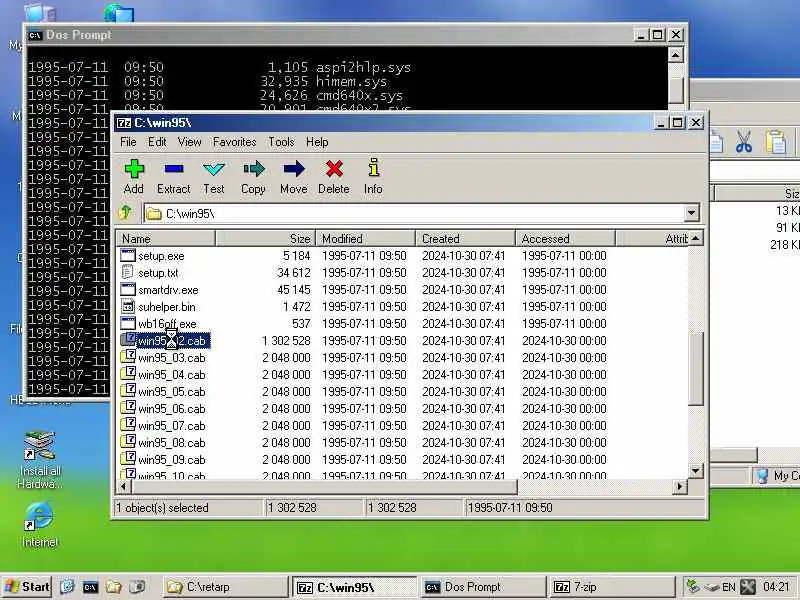The height and width of the screenshot is (600, 800).
Task: Switch to C:\retarp taskbar button
Action: (226, 587)
